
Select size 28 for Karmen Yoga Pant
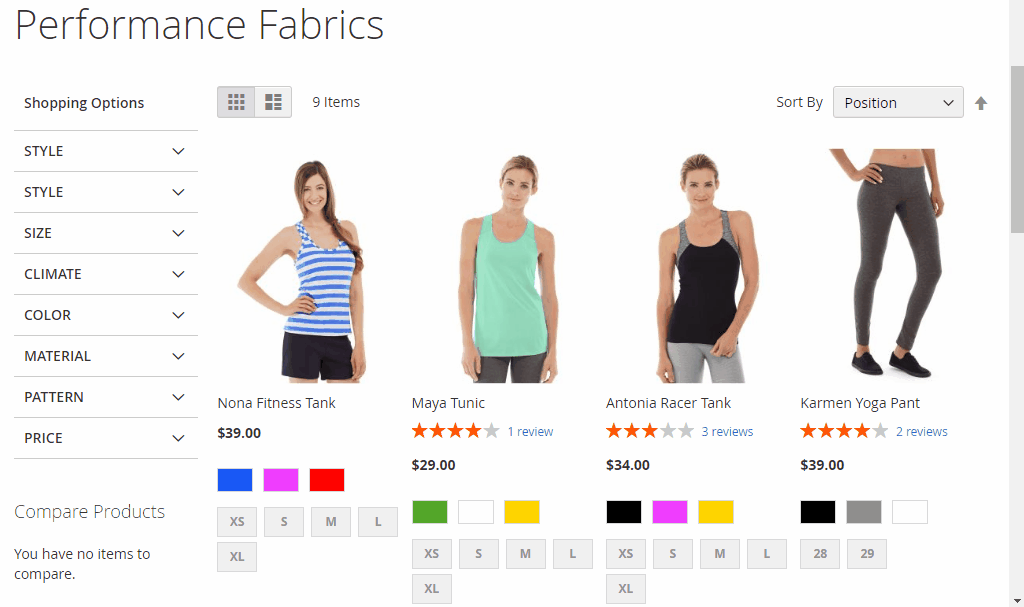pyautogui.click(x=820, y=553)
